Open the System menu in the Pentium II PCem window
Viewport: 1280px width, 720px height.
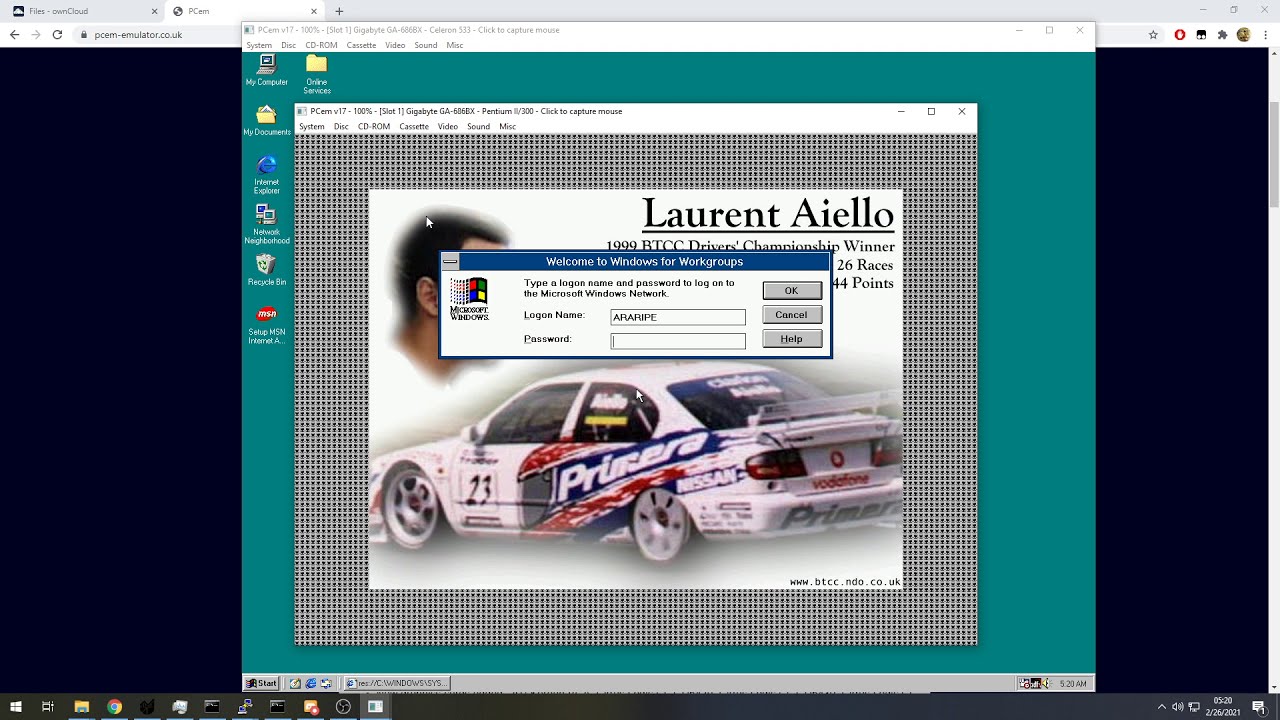click(312, 126)
